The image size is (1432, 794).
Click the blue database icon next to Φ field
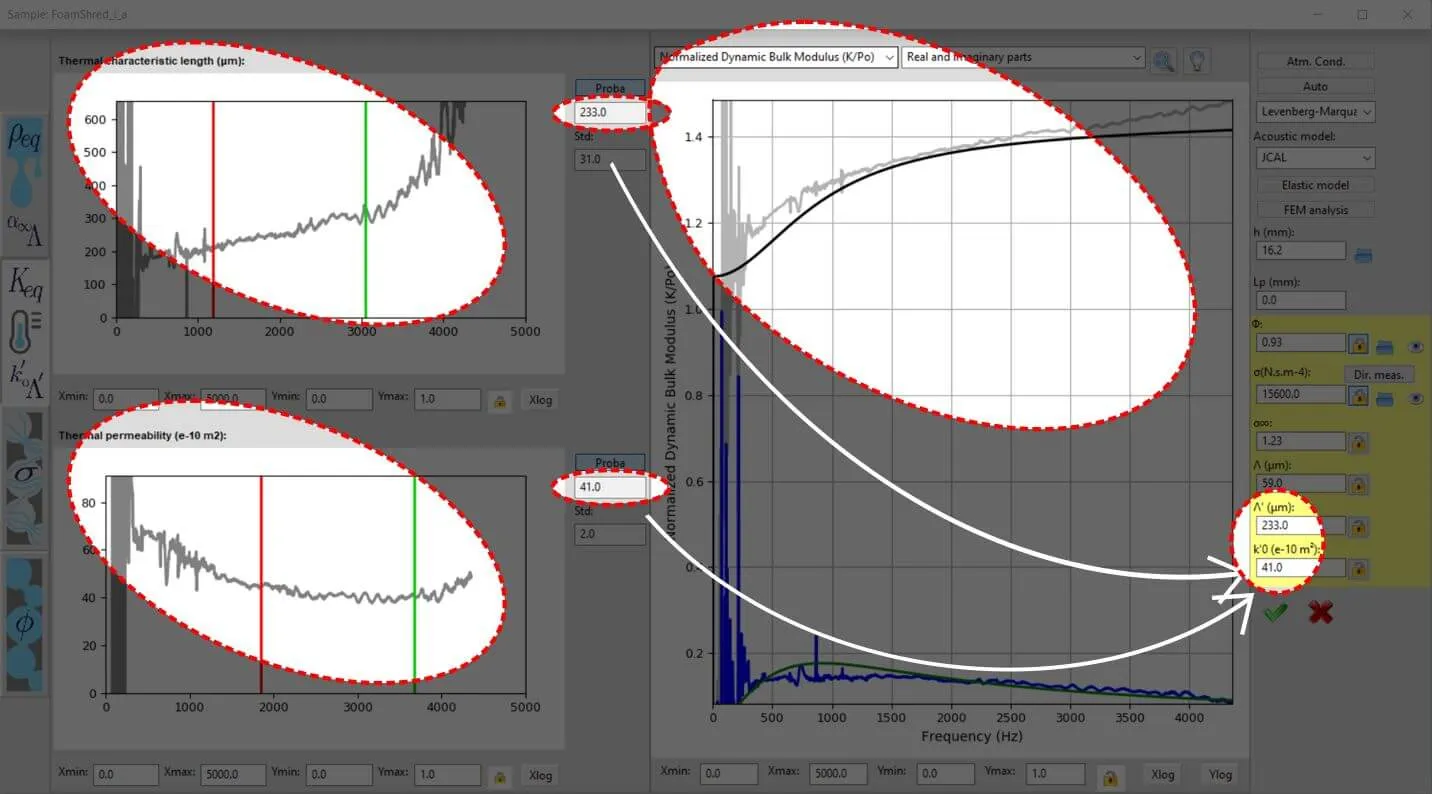click(1386, 346)
